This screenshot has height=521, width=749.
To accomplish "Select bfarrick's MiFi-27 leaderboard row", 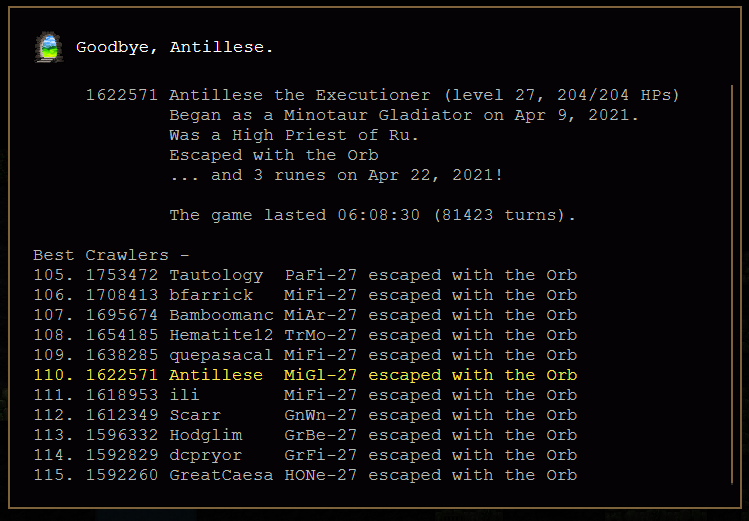I will click(x=305, y=295).
